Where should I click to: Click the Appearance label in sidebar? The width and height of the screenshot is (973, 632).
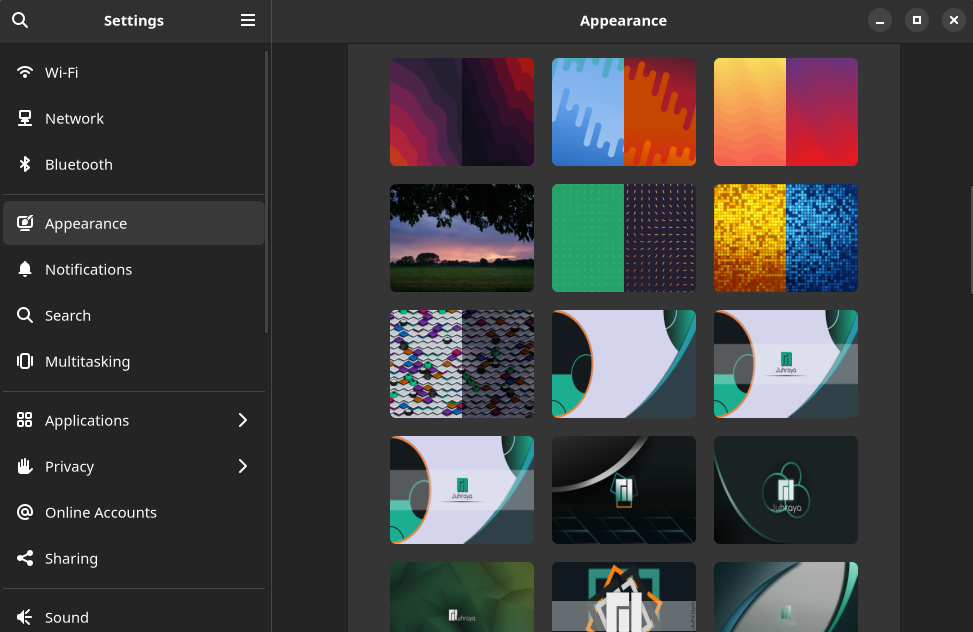[86, 224]
